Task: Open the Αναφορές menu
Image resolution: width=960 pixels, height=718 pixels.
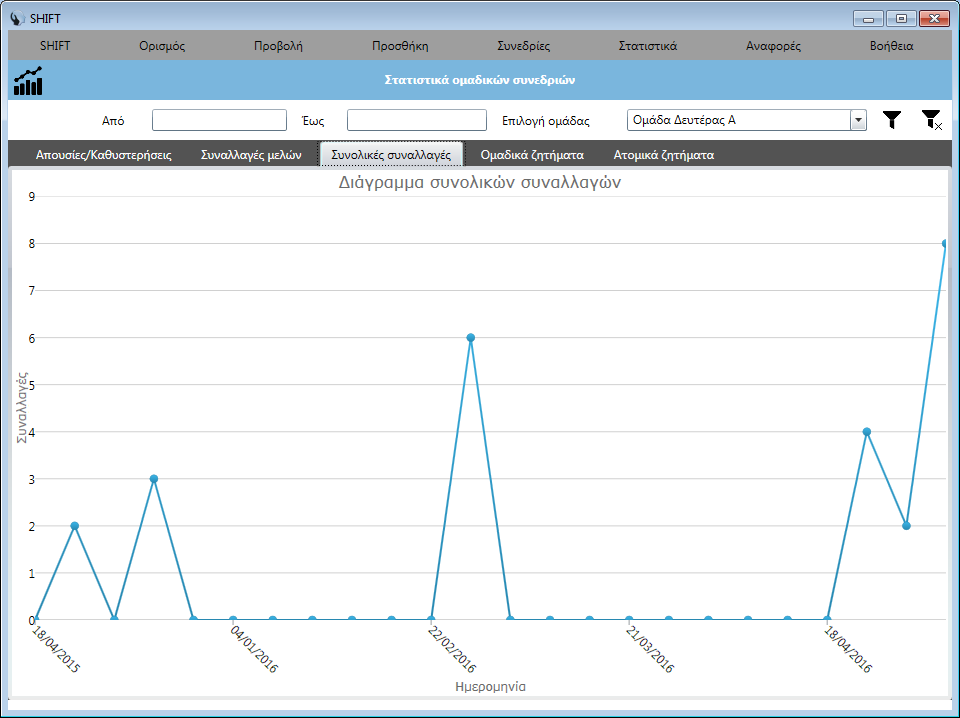Action: point(773,46)
